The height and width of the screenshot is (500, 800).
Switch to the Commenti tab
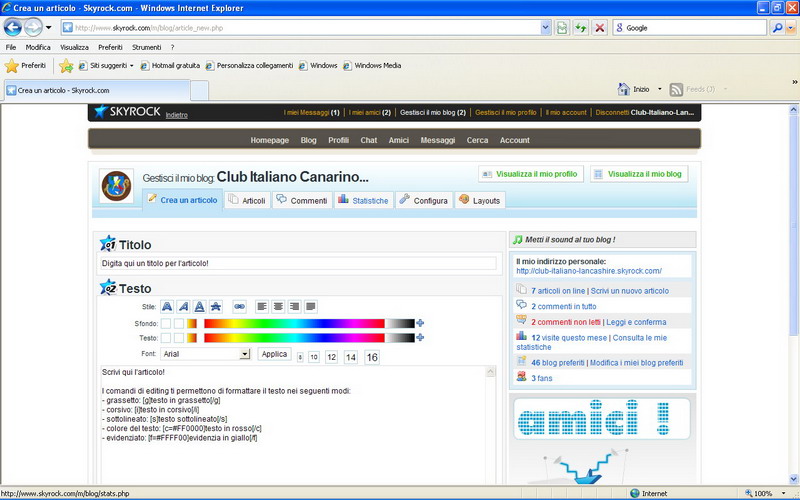click(303, 200)
